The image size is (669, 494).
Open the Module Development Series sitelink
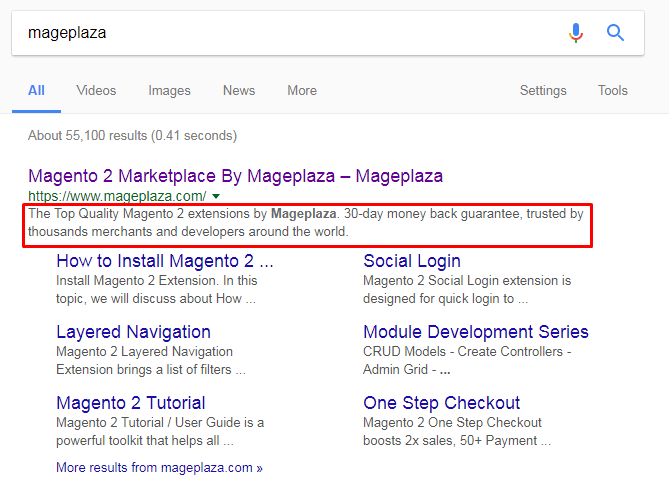point(476,332)
